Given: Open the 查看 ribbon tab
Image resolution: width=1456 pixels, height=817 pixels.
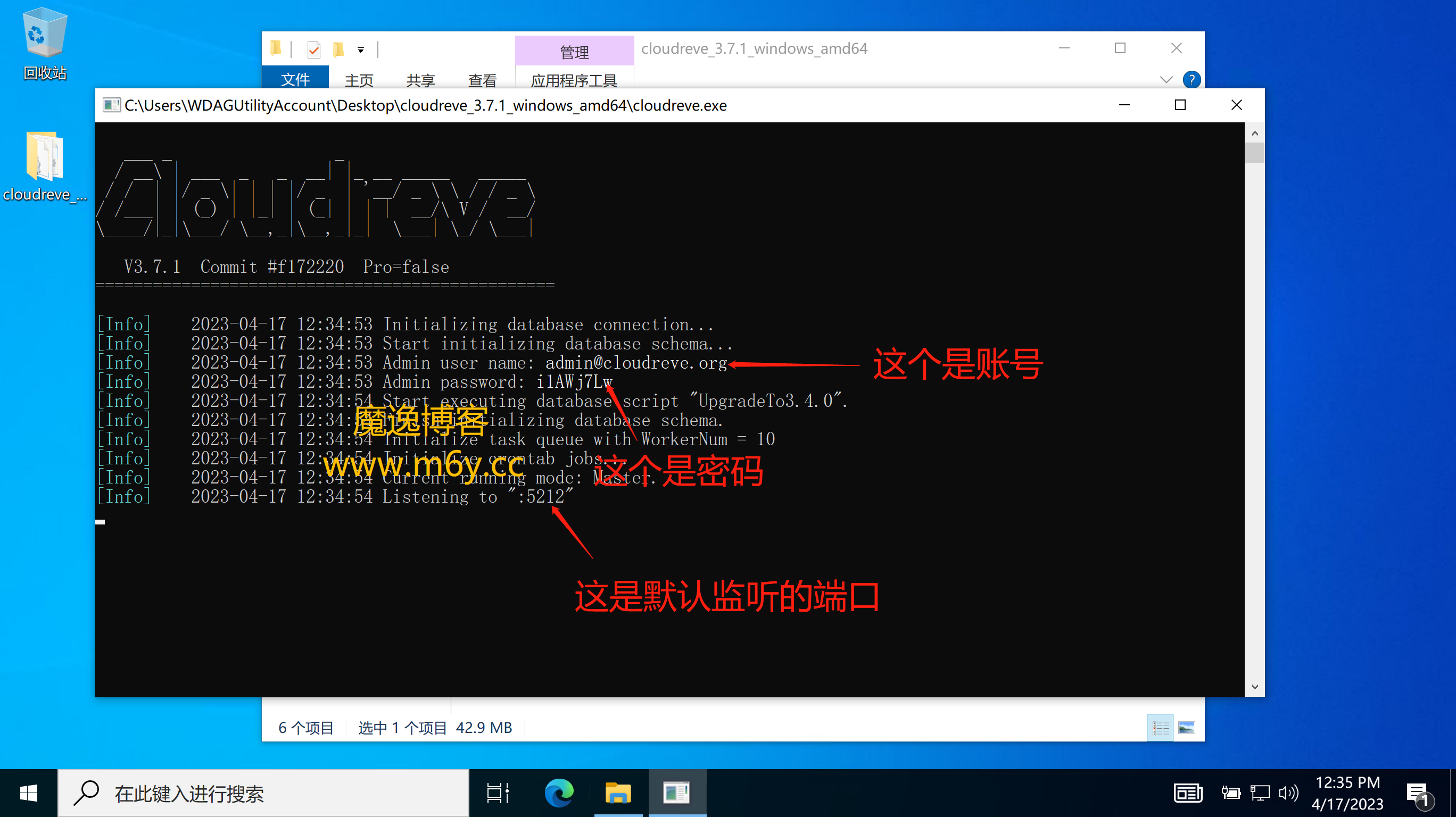Looking at the screenshot, I should click(x=482, y=80).
